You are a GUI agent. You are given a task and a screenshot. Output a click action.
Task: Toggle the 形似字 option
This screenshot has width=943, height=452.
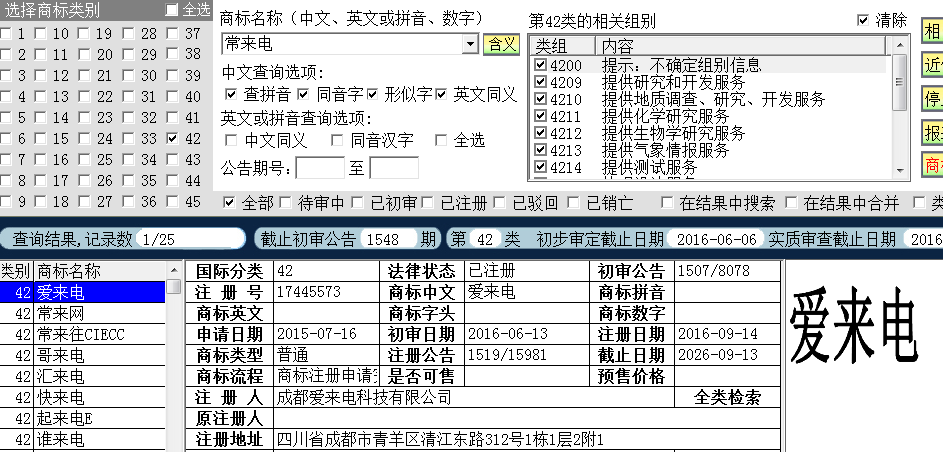tap(372, 94)
